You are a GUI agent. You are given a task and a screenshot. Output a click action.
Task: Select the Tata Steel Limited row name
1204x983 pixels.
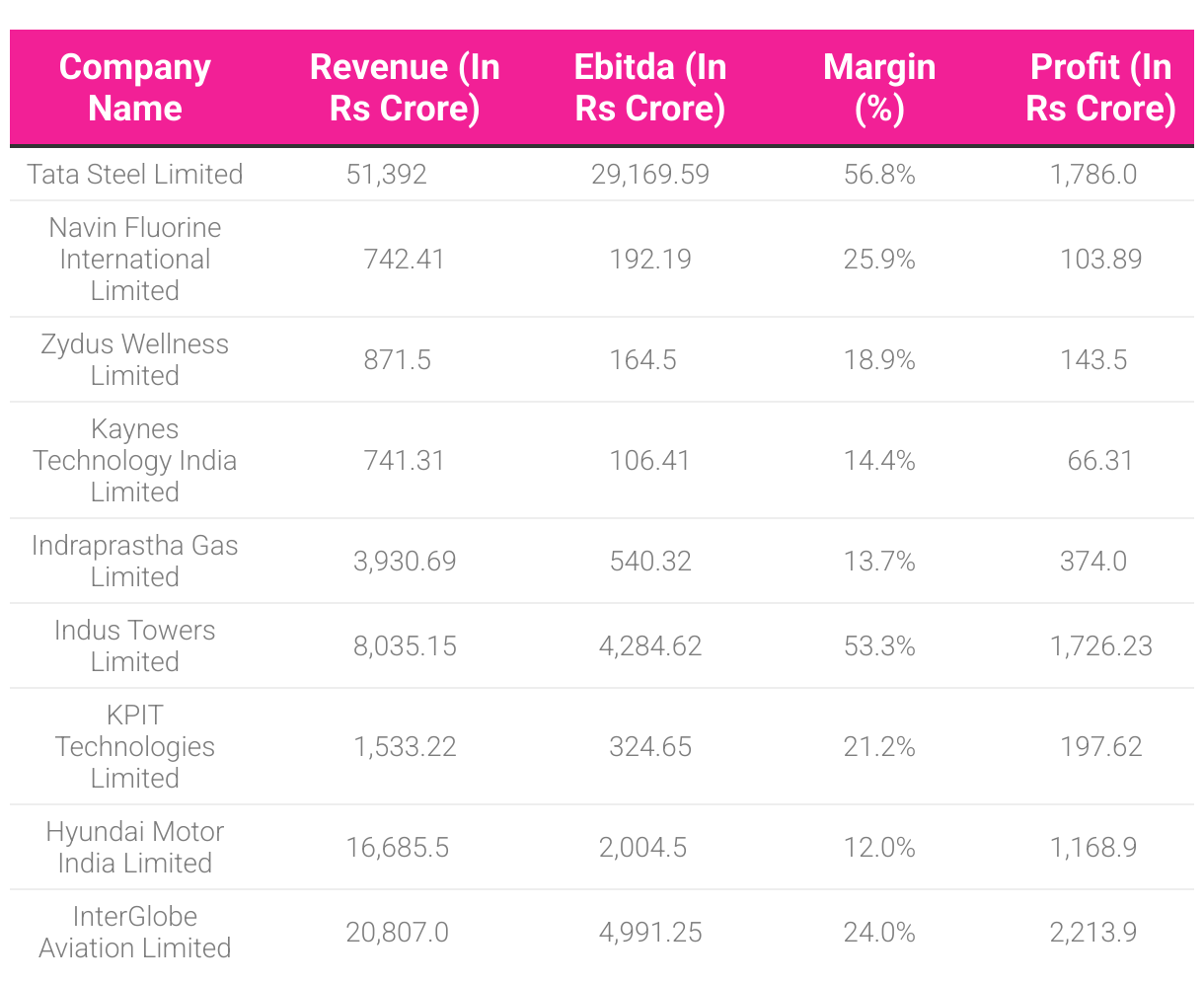click(x=135, y=175)
